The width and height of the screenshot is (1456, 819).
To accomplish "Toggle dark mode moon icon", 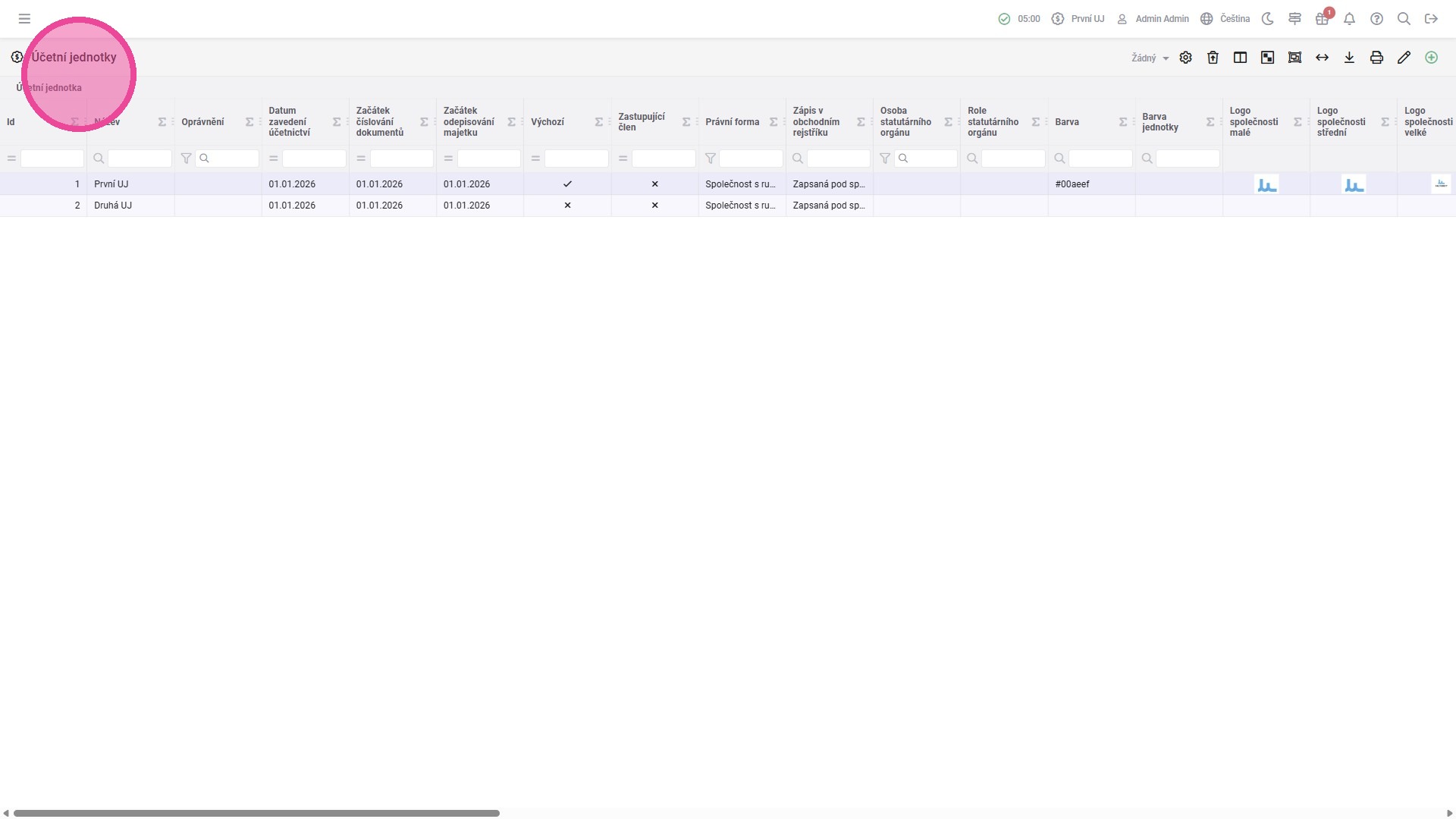I will click(x=1267, y=19).
